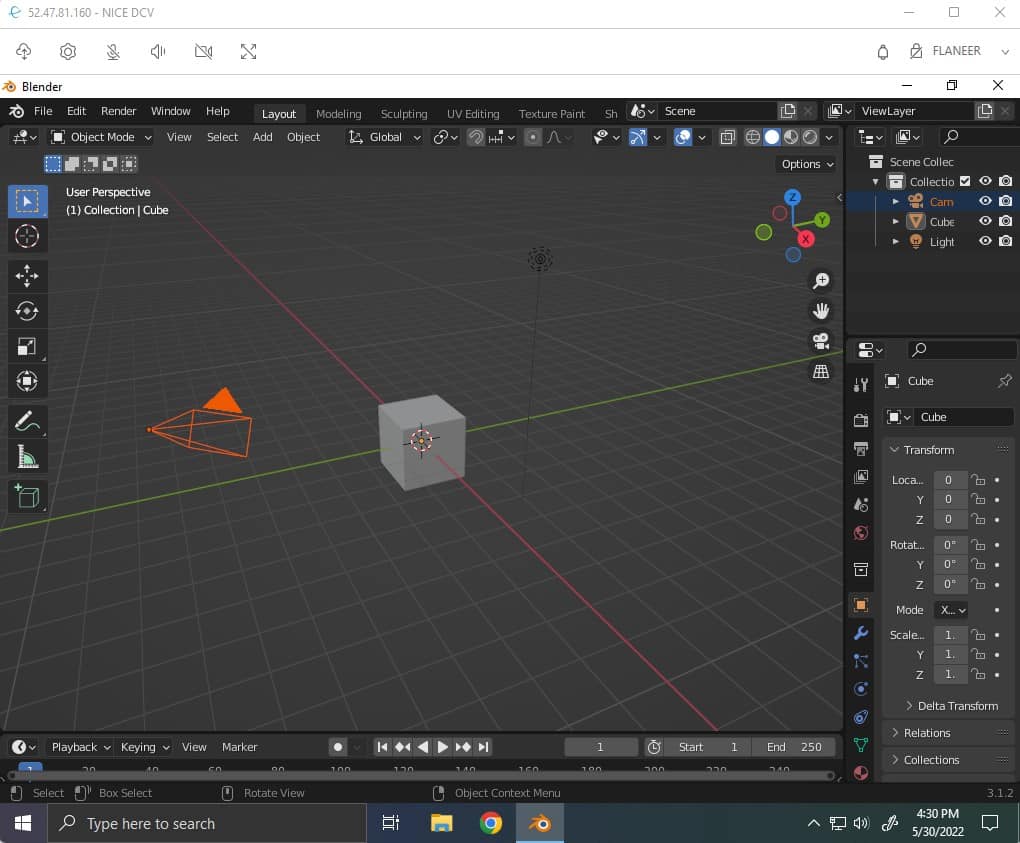Viewport: 1020px width, 843px height.
Task: Switch to orthographic grid view icon
Action: coord(821,372)
